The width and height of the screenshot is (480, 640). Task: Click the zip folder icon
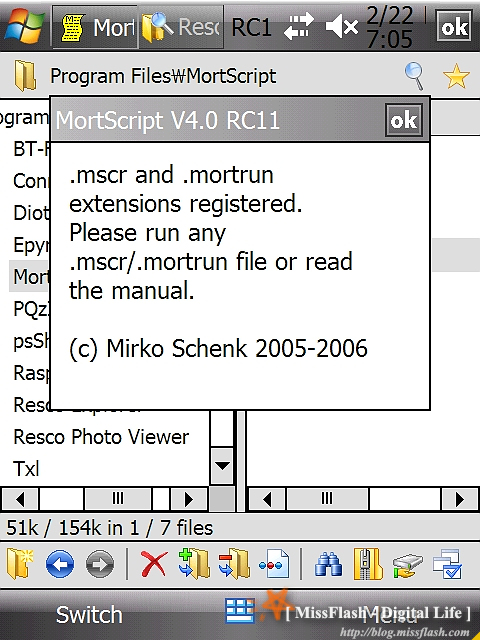pyautogui.click(x=368, y=564)
